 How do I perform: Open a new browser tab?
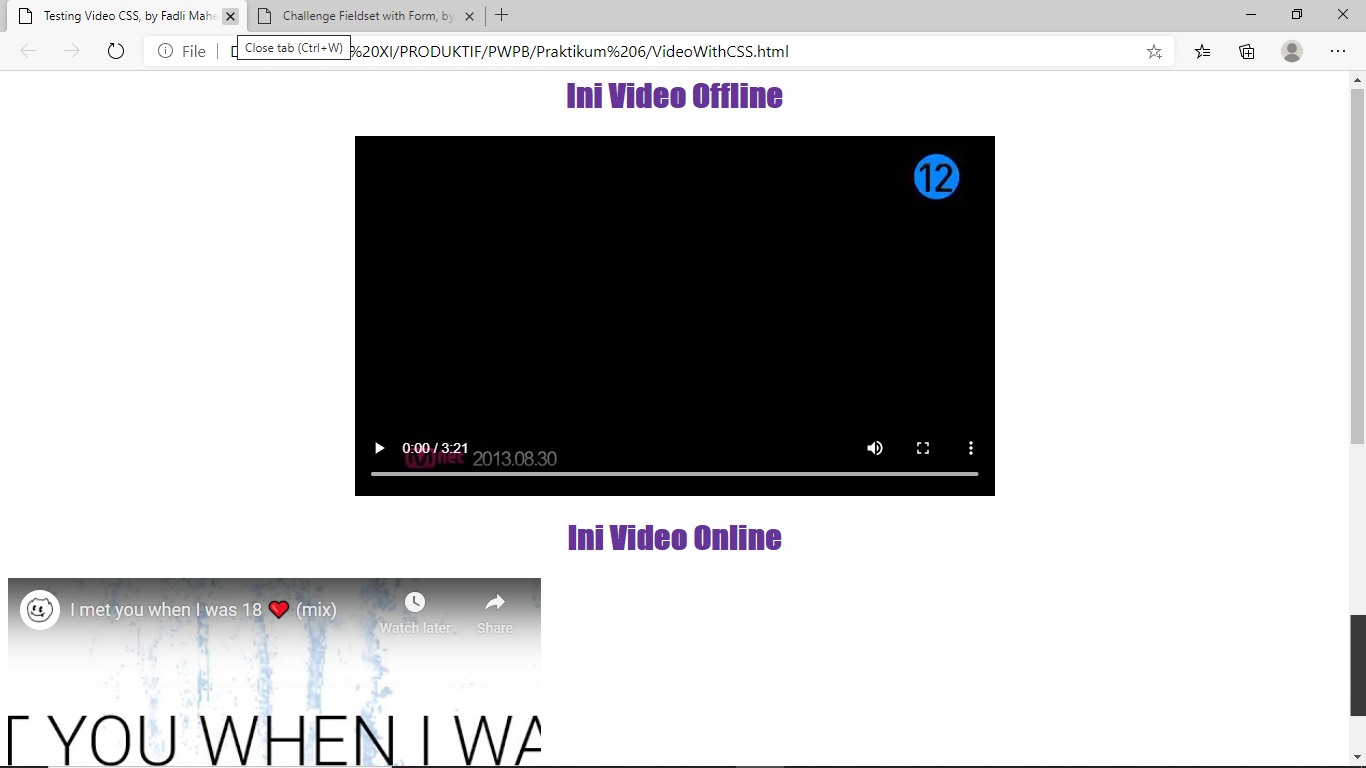tap(501, 15)
